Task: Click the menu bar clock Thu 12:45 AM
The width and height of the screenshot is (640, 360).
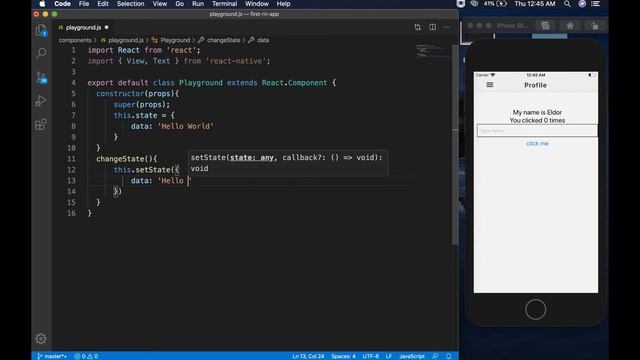Action: pos(535,4)
